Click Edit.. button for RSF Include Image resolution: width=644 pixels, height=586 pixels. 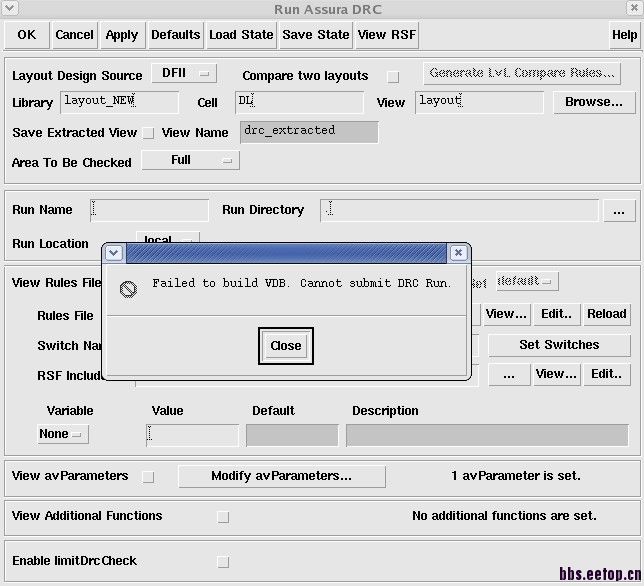tap(607, 375)
